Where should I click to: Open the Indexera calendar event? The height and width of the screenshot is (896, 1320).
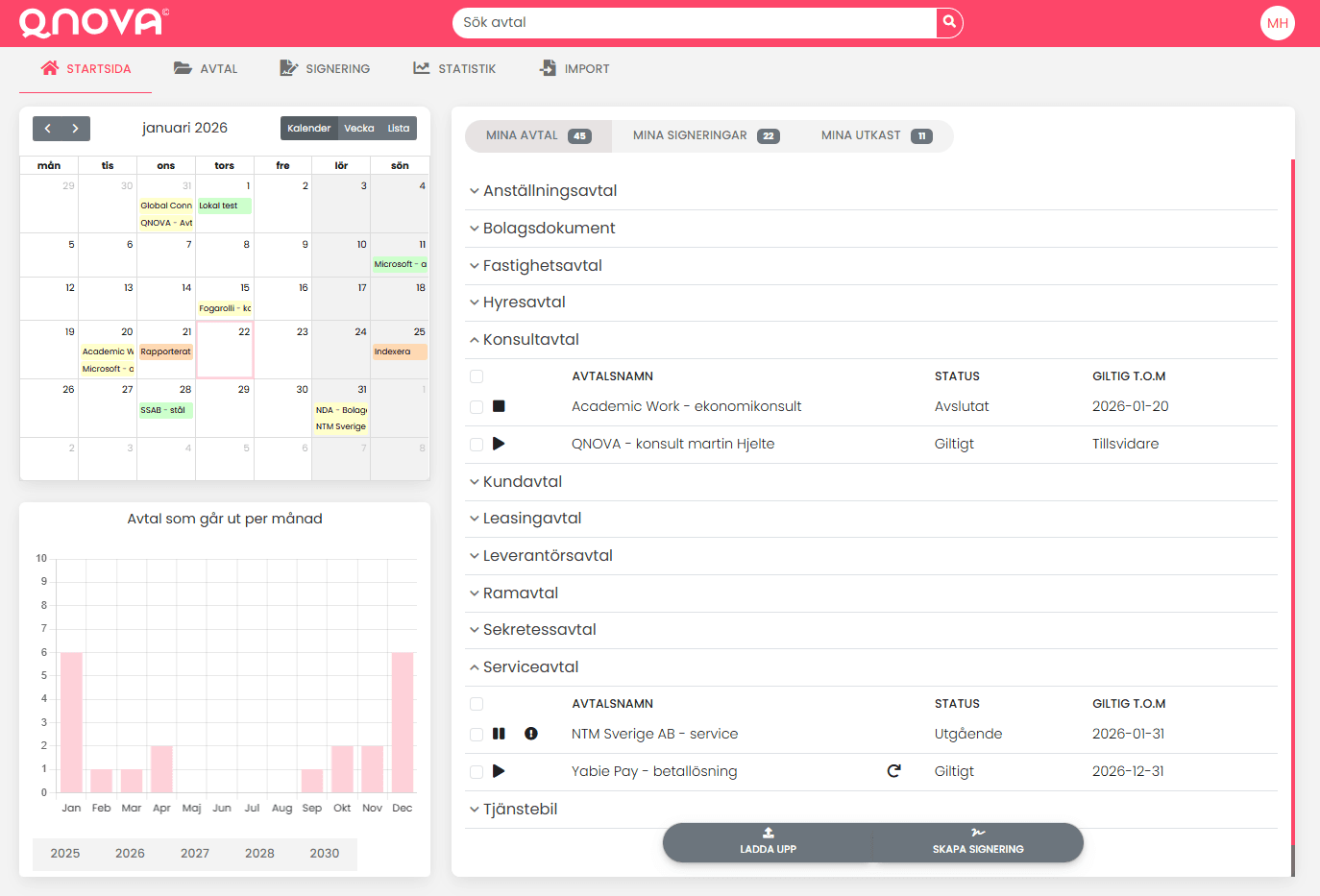(x=400, y=351)
